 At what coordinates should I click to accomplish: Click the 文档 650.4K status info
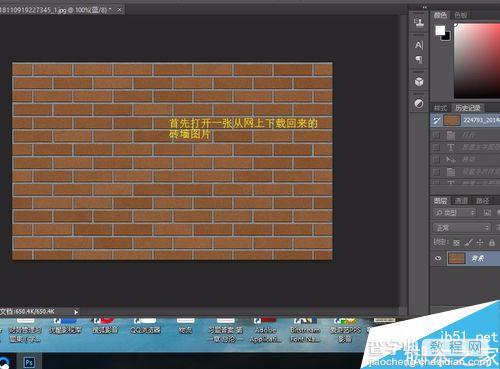coord(27,312)
